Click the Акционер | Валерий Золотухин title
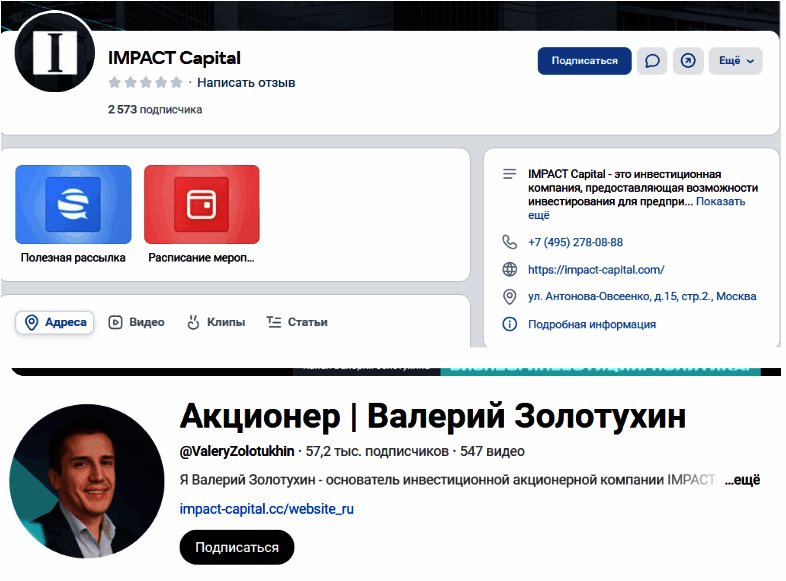 tap(433, 417)
